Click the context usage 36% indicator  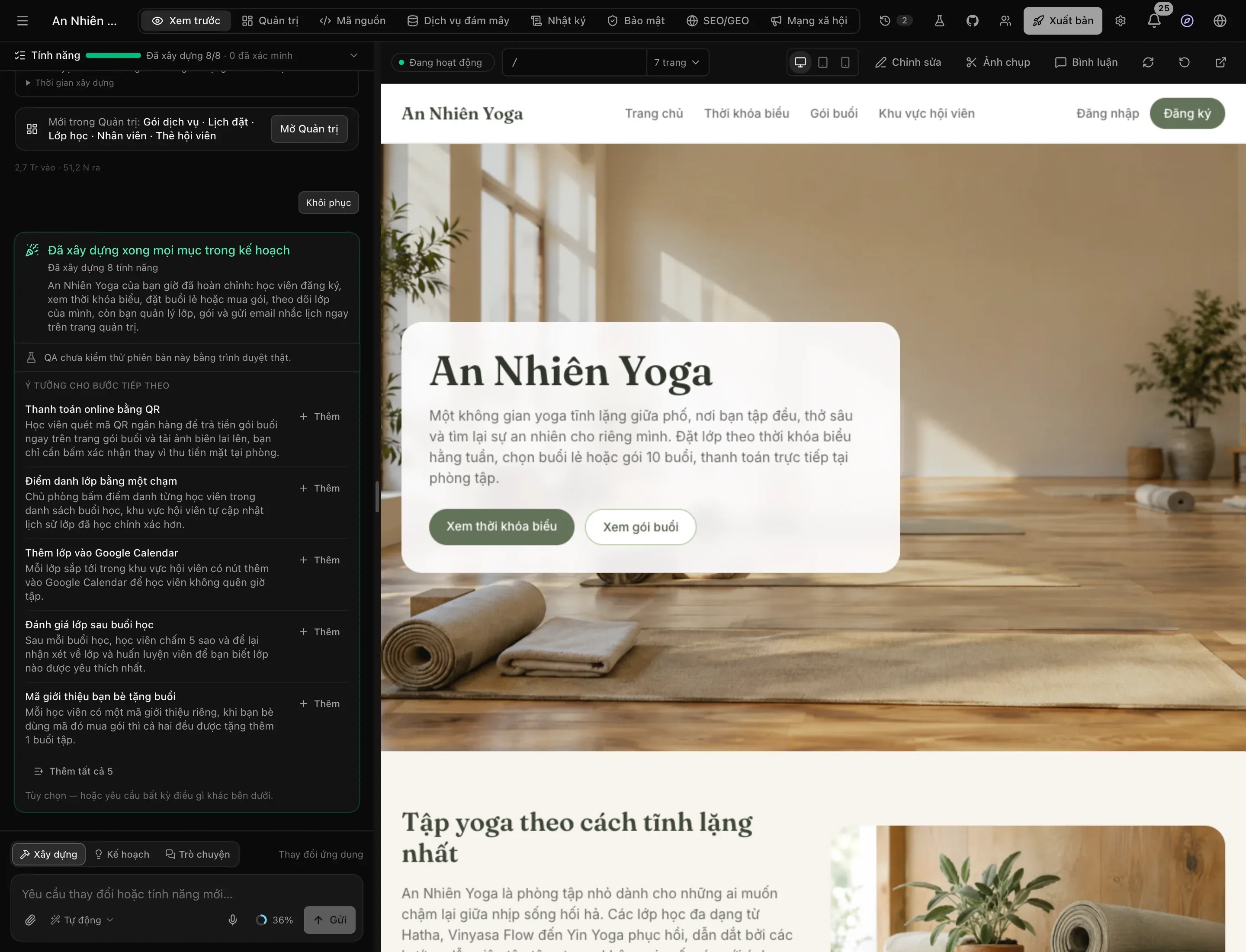[275, 920]
